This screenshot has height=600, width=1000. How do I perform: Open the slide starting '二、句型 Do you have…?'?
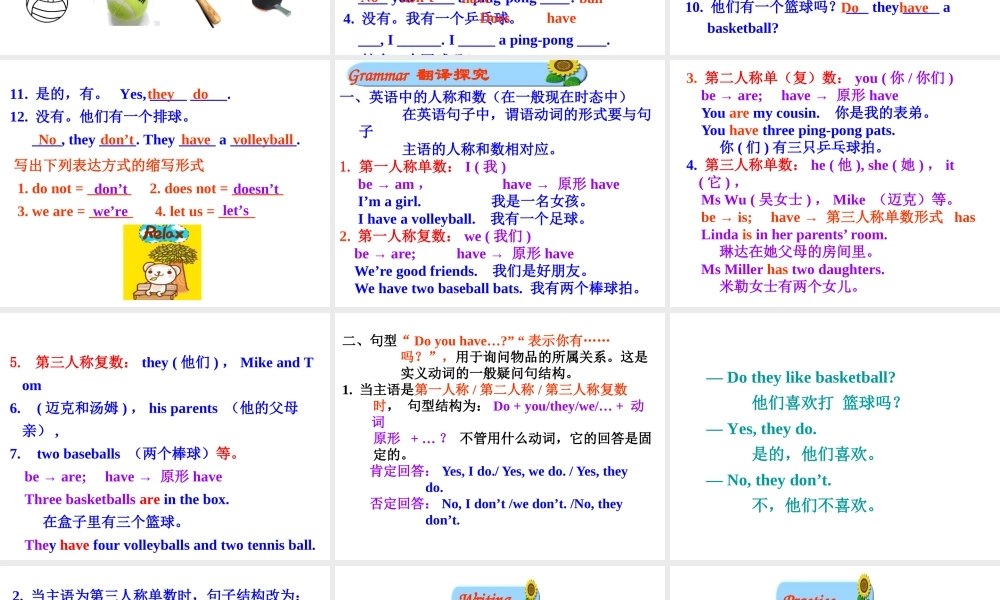pyautogui.click(x=499, y=436)
